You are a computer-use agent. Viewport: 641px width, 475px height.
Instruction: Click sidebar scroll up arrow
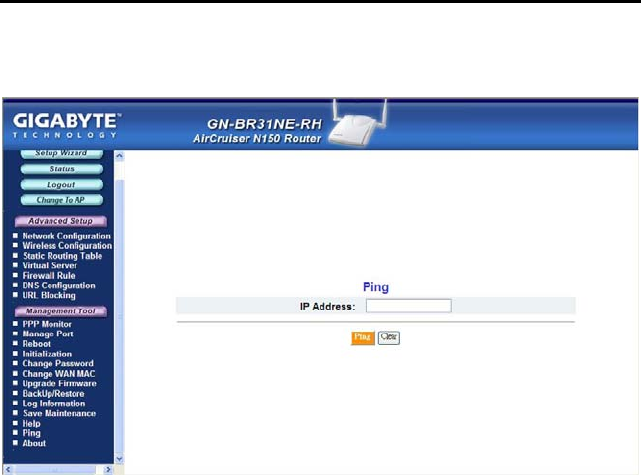tap(119, 155)
